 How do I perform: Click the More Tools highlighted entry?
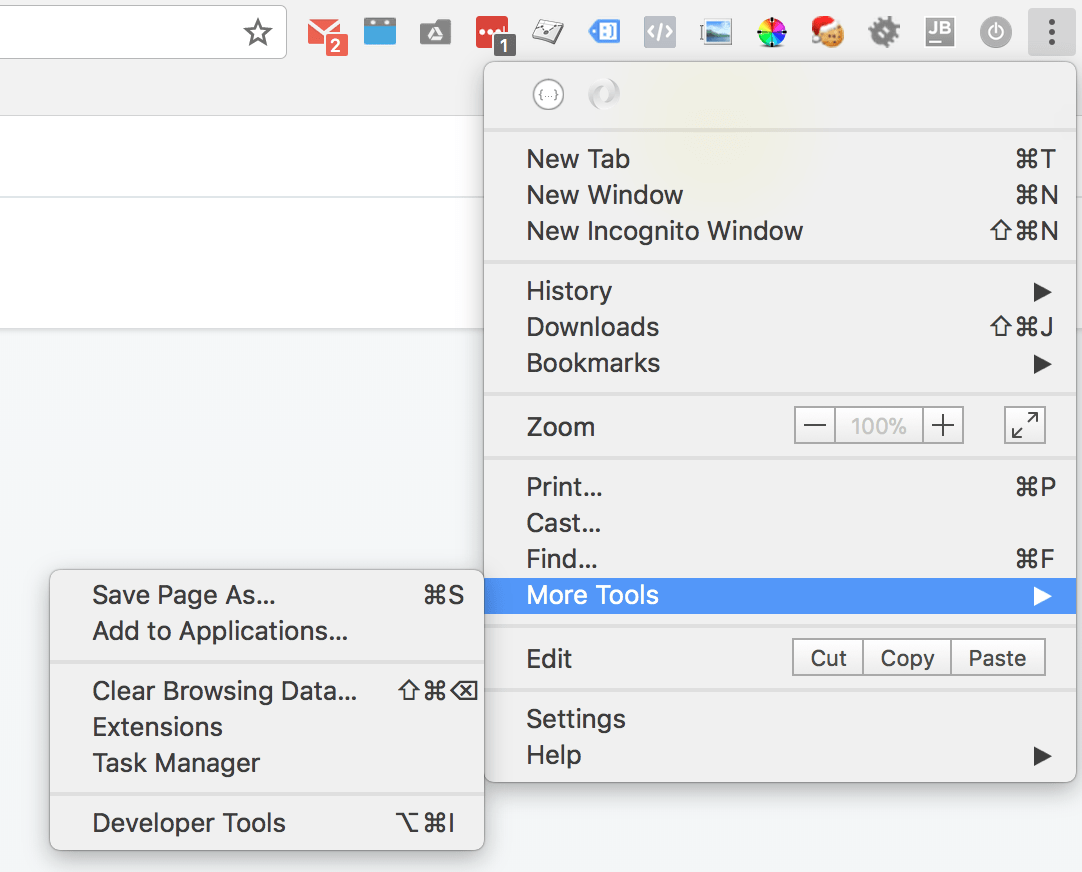pyautogui.click(x=780, y=595)
